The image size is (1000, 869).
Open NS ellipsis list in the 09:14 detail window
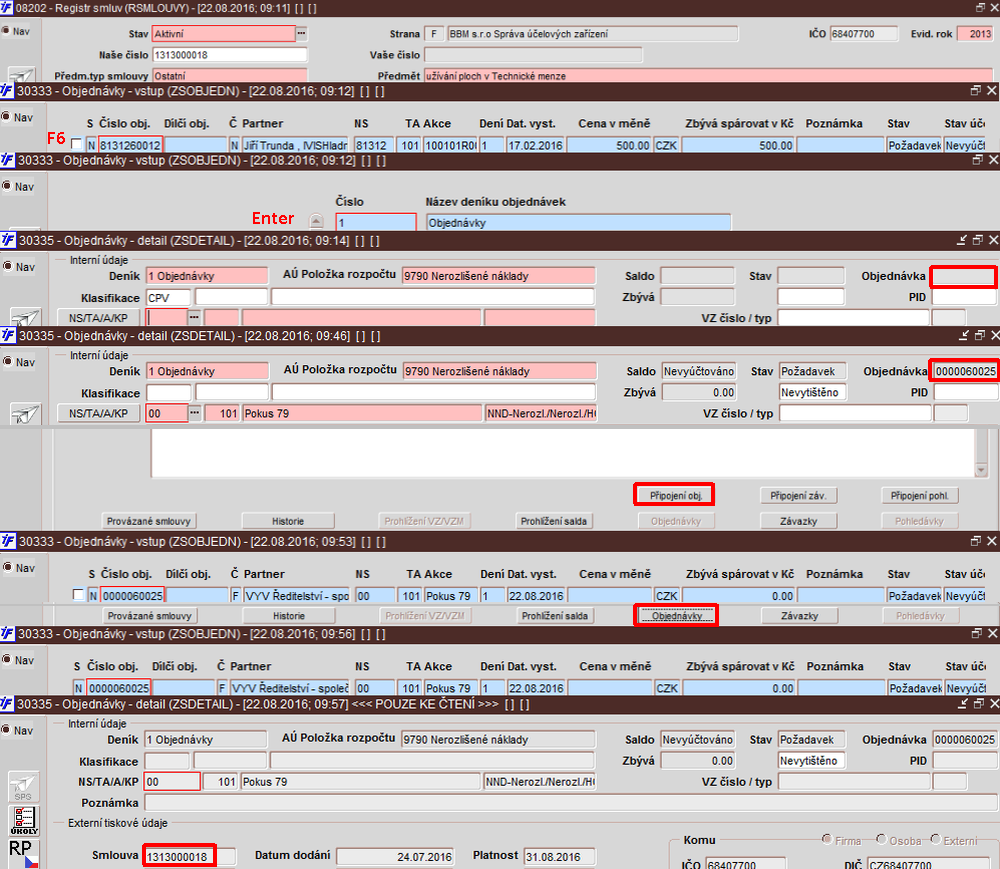(195, 317)
